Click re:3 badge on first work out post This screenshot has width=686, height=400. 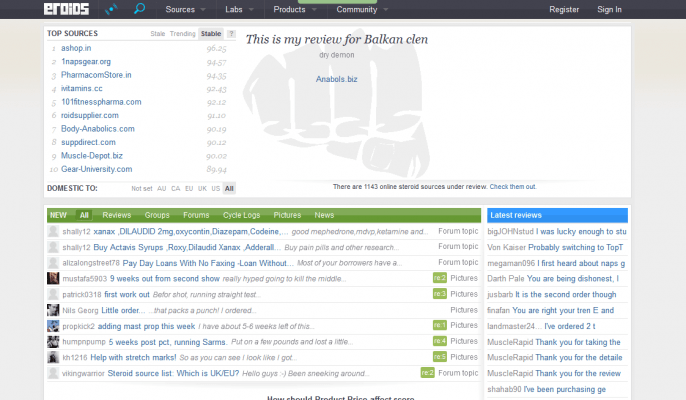click(440, 294)
